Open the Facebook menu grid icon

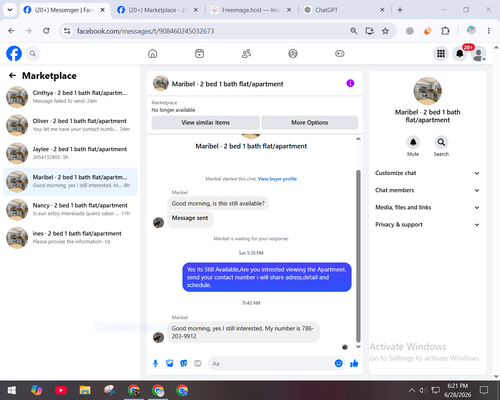point(441,53)
